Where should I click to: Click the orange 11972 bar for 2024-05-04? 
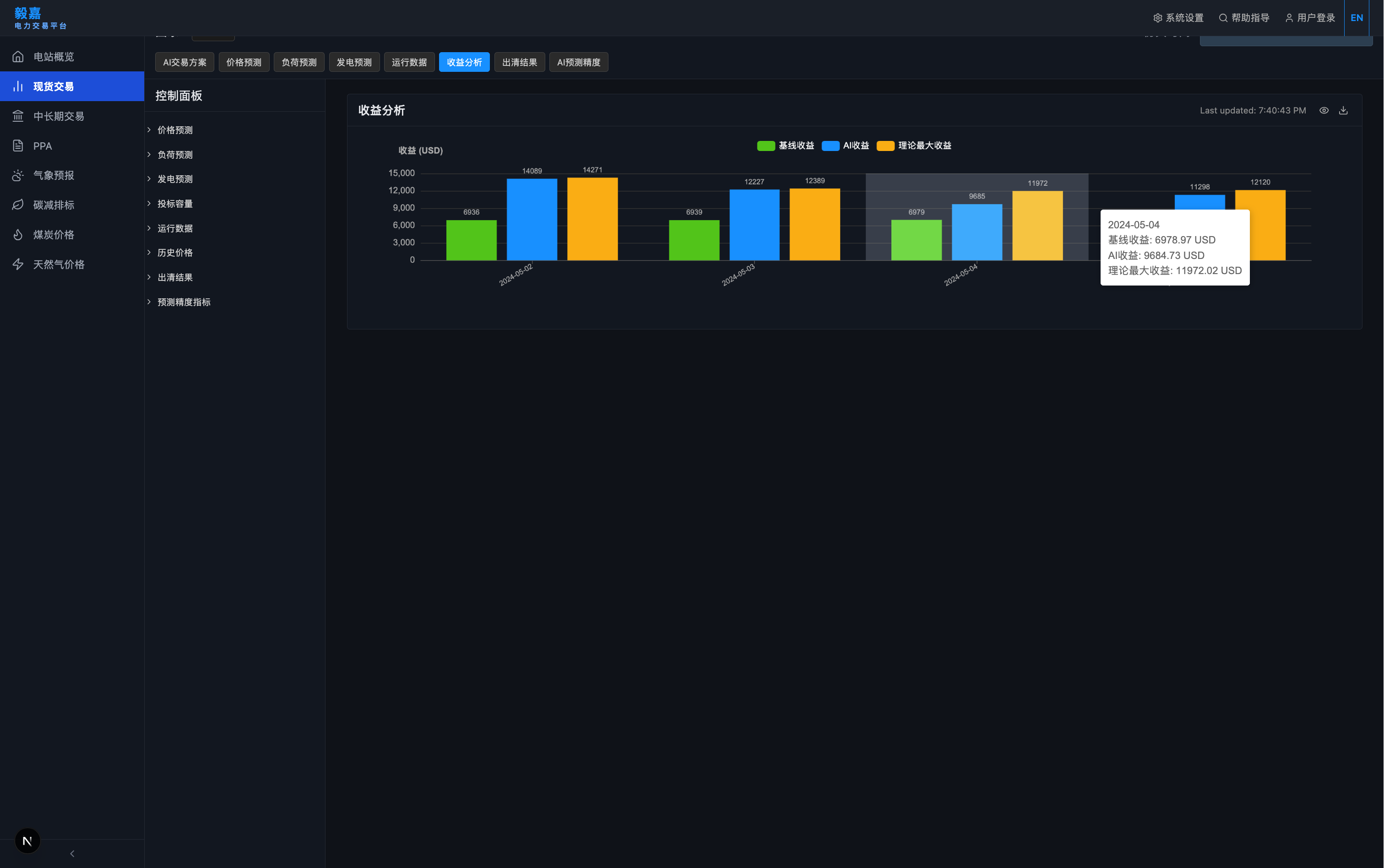1037,226
